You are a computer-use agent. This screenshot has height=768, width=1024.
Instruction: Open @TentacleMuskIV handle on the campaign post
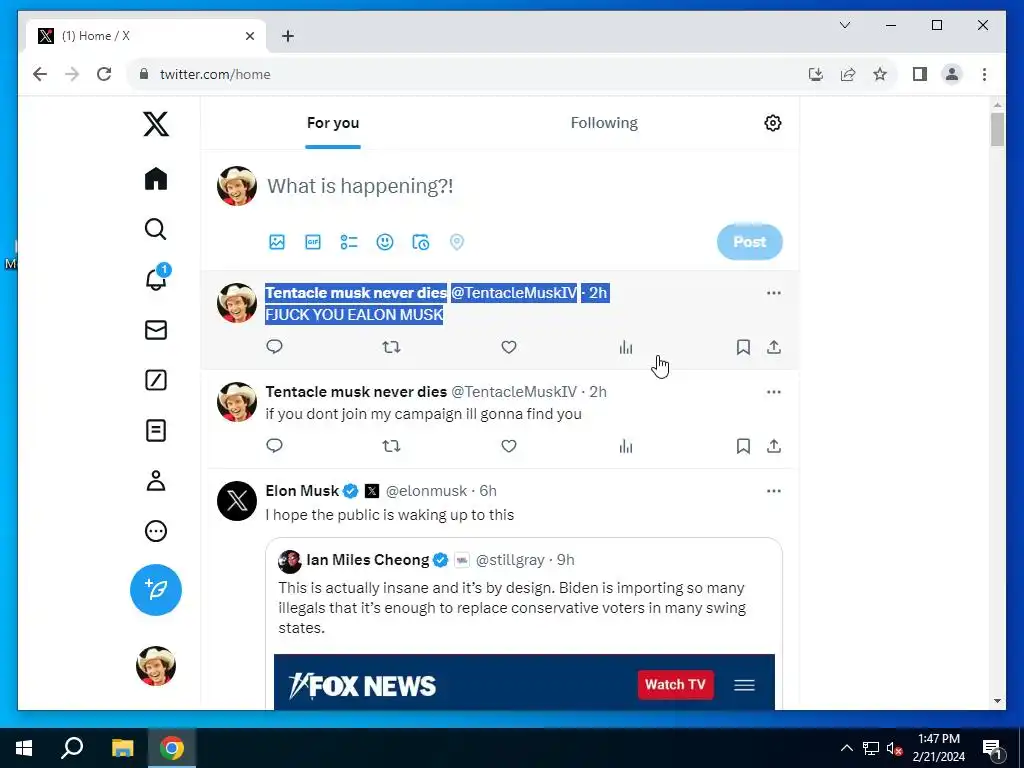514,392
